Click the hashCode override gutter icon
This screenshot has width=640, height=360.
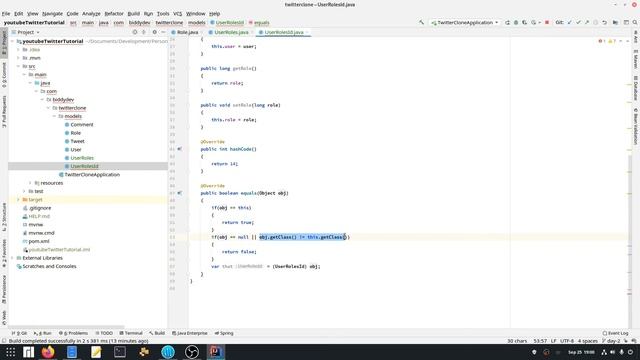click(180, 149)
